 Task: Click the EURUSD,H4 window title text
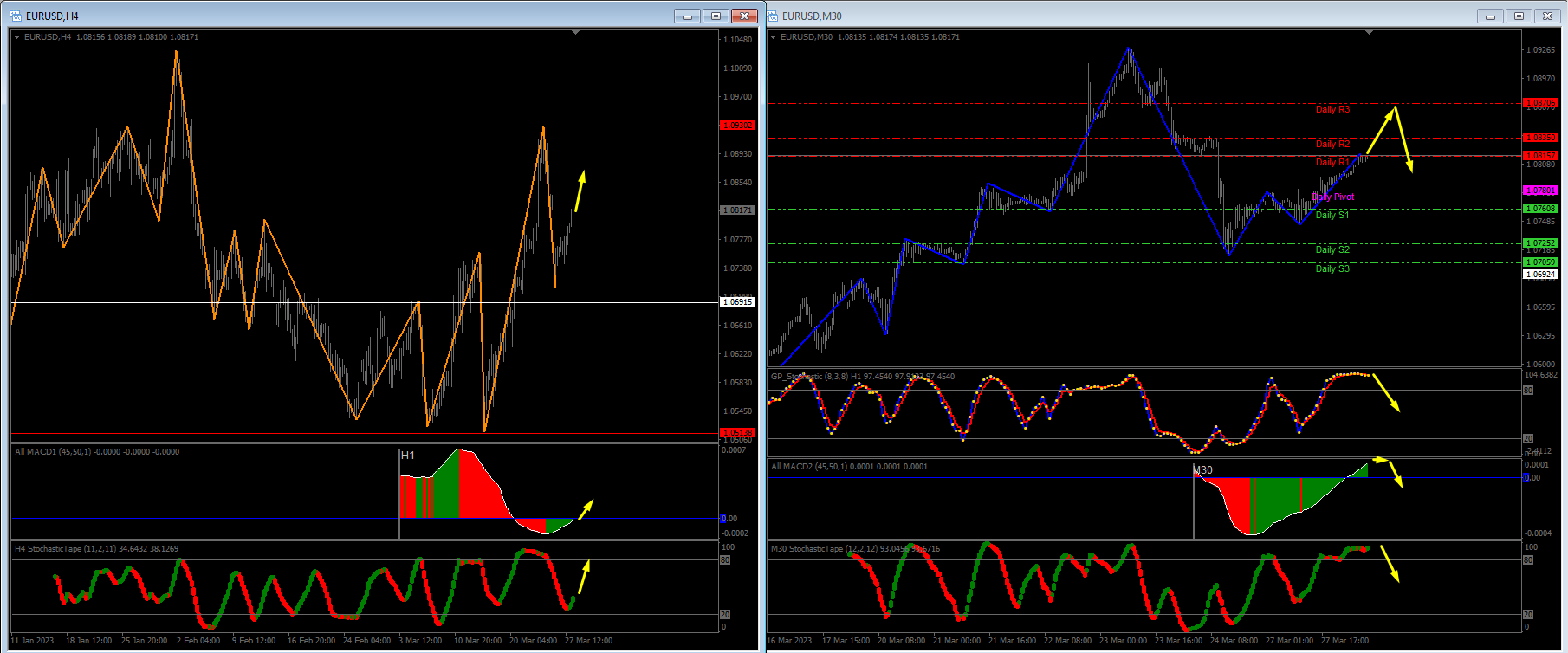[x=52, y=16]
